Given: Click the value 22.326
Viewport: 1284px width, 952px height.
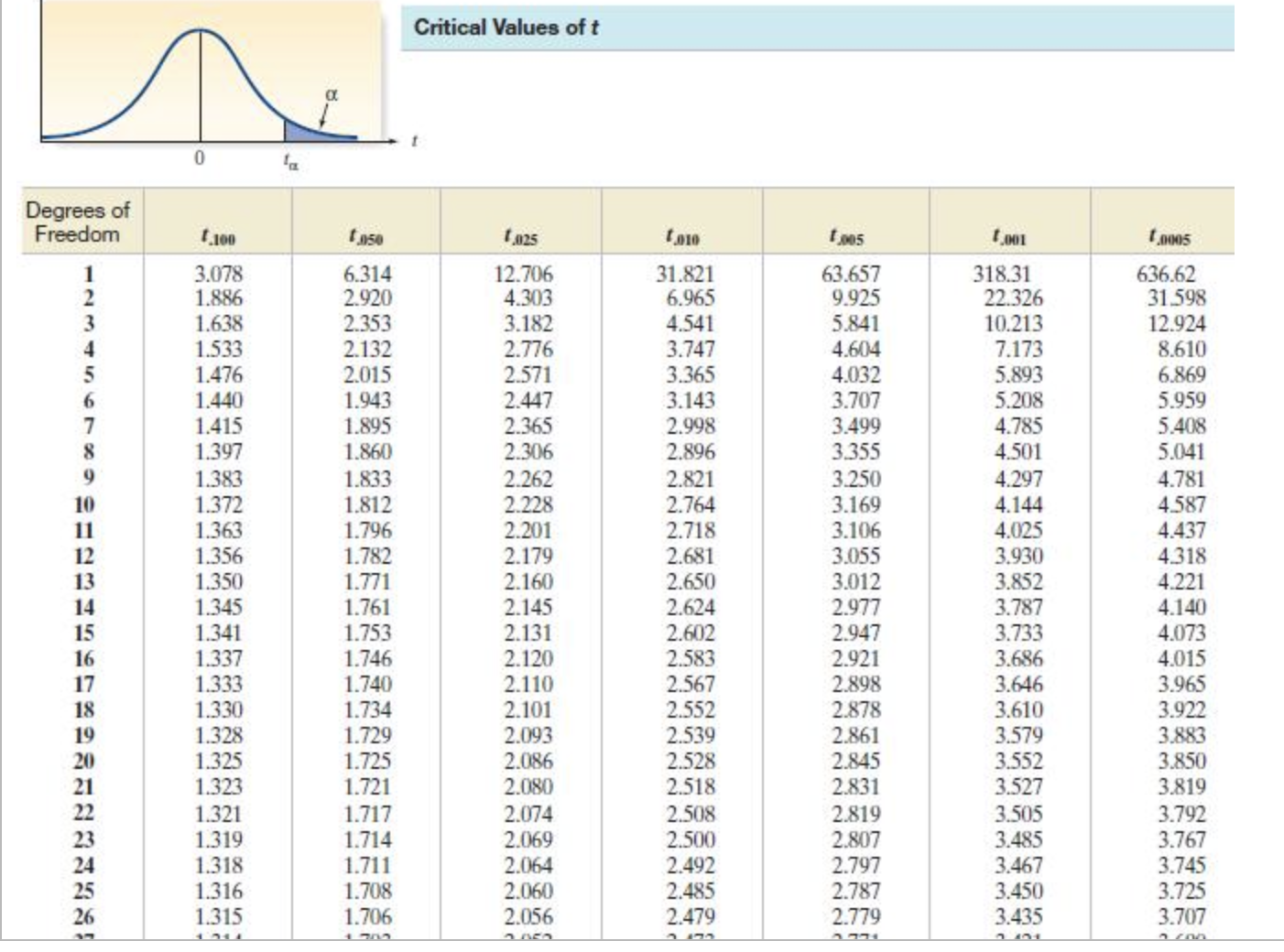Looking at the screenshot, I should (1013, 297).
